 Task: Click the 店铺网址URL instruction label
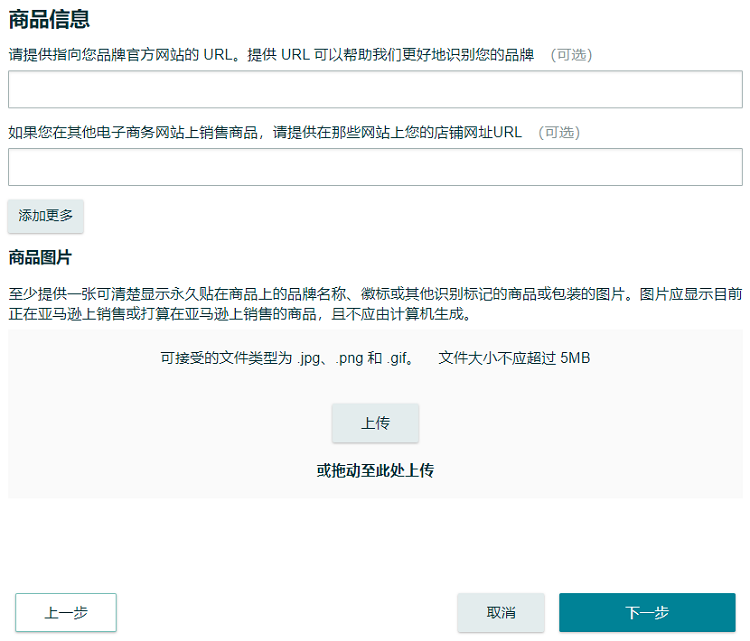click(265, 132)
